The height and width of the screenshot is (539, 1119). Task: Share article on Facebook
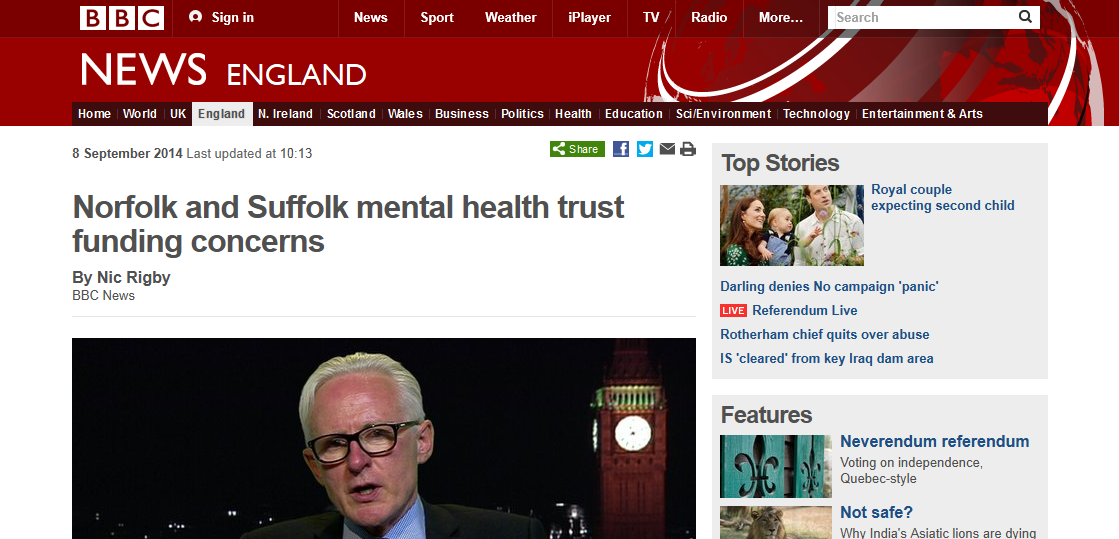pyautogui.click(x=621, y=149)
